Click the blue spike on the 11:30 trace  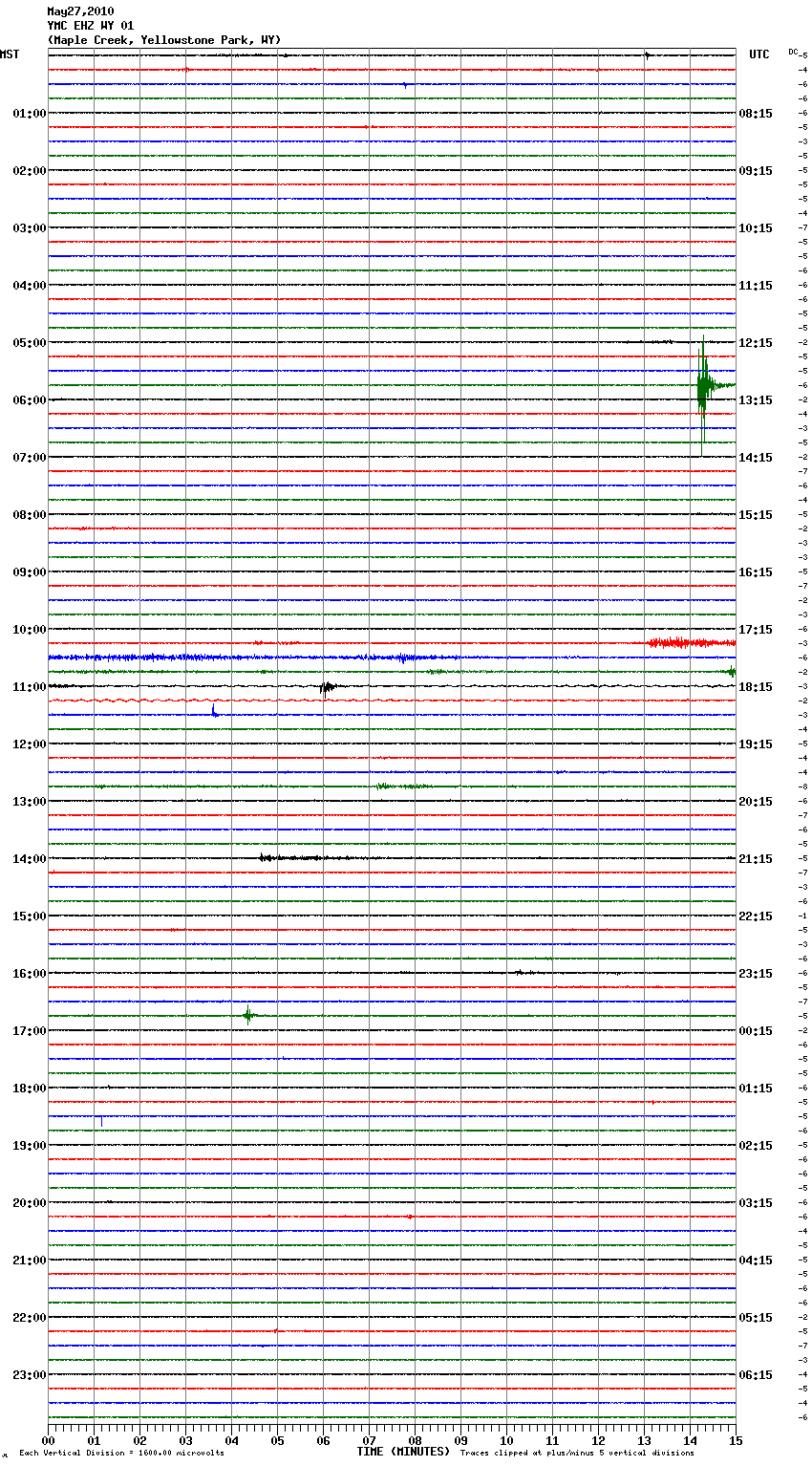pyautogui.click(x=215, y=711)
